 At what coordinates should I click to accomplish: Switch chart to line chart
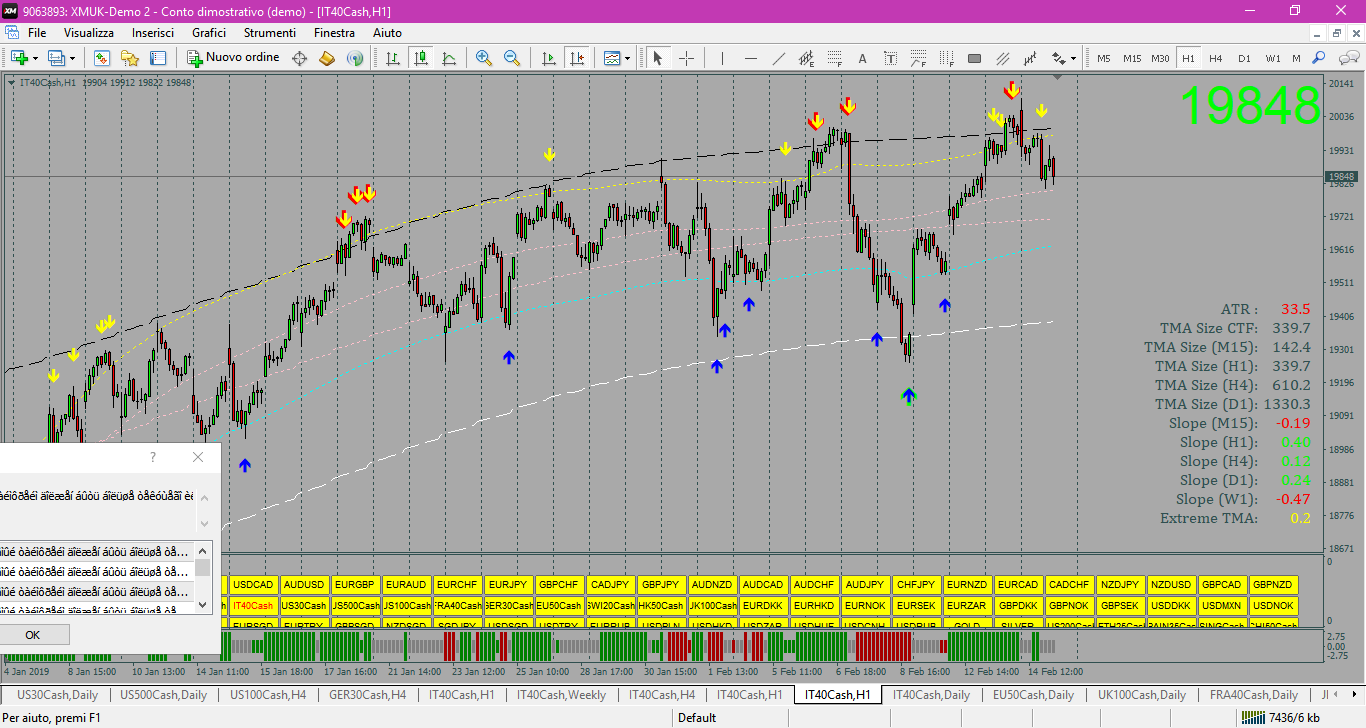pyautogui.click(x=449, y=58)
